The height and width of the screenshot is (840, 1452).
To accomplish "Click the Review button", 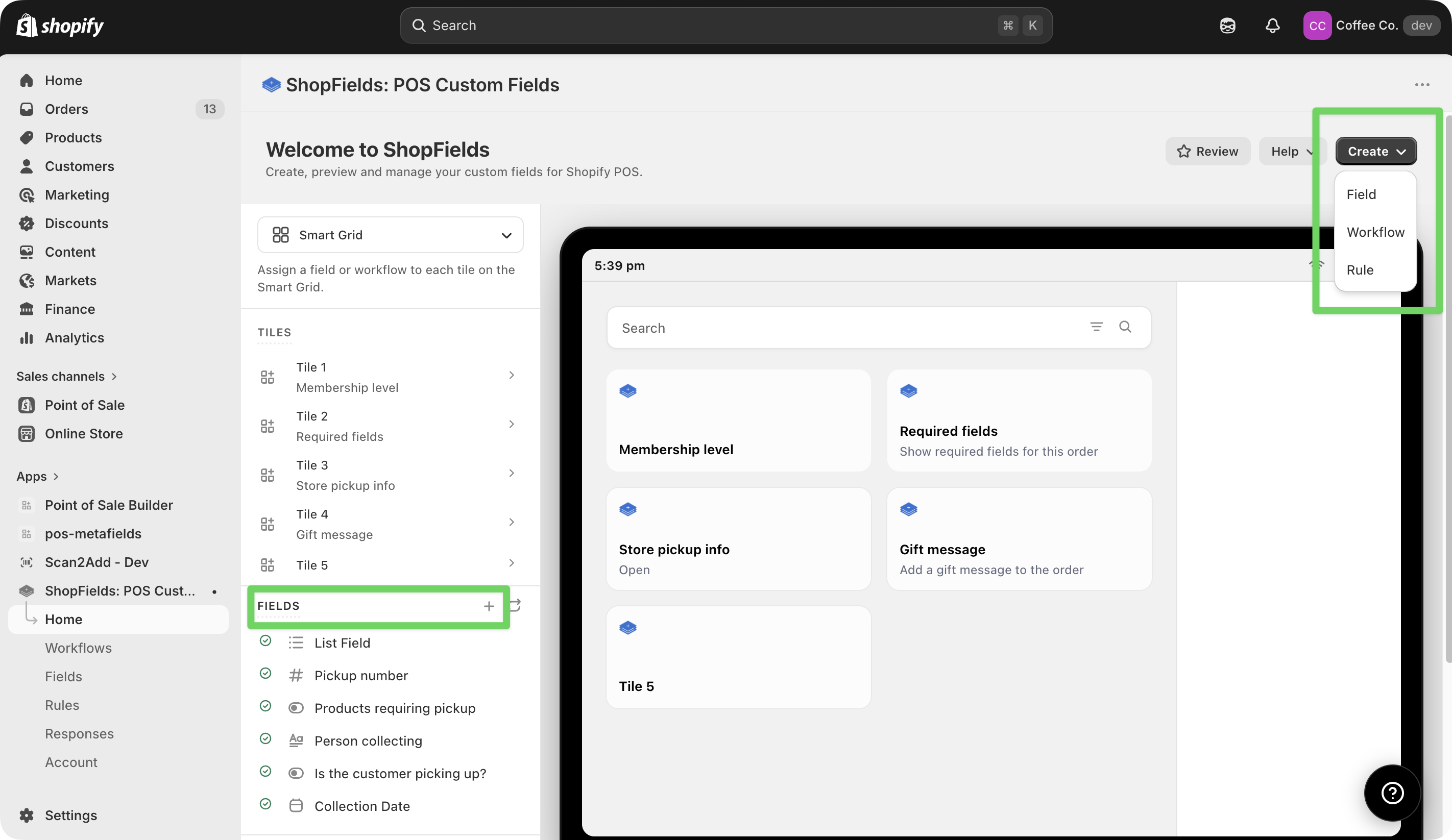I will tap(1207, 151).
